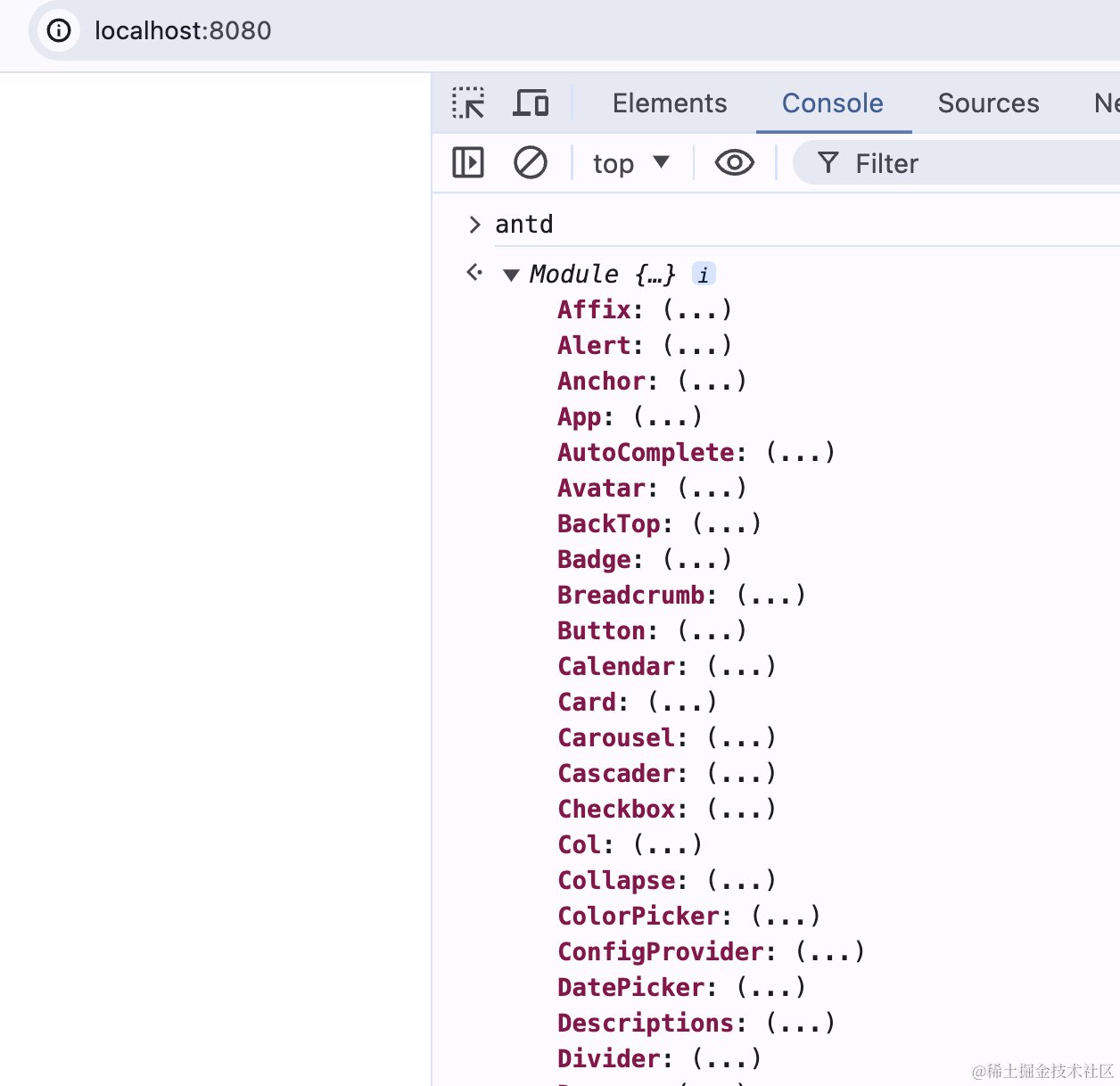Image resolution: width=1120 pixels, height=1086 pixels.
Task: Click the antd console input line
Action: tap(524, 224)
